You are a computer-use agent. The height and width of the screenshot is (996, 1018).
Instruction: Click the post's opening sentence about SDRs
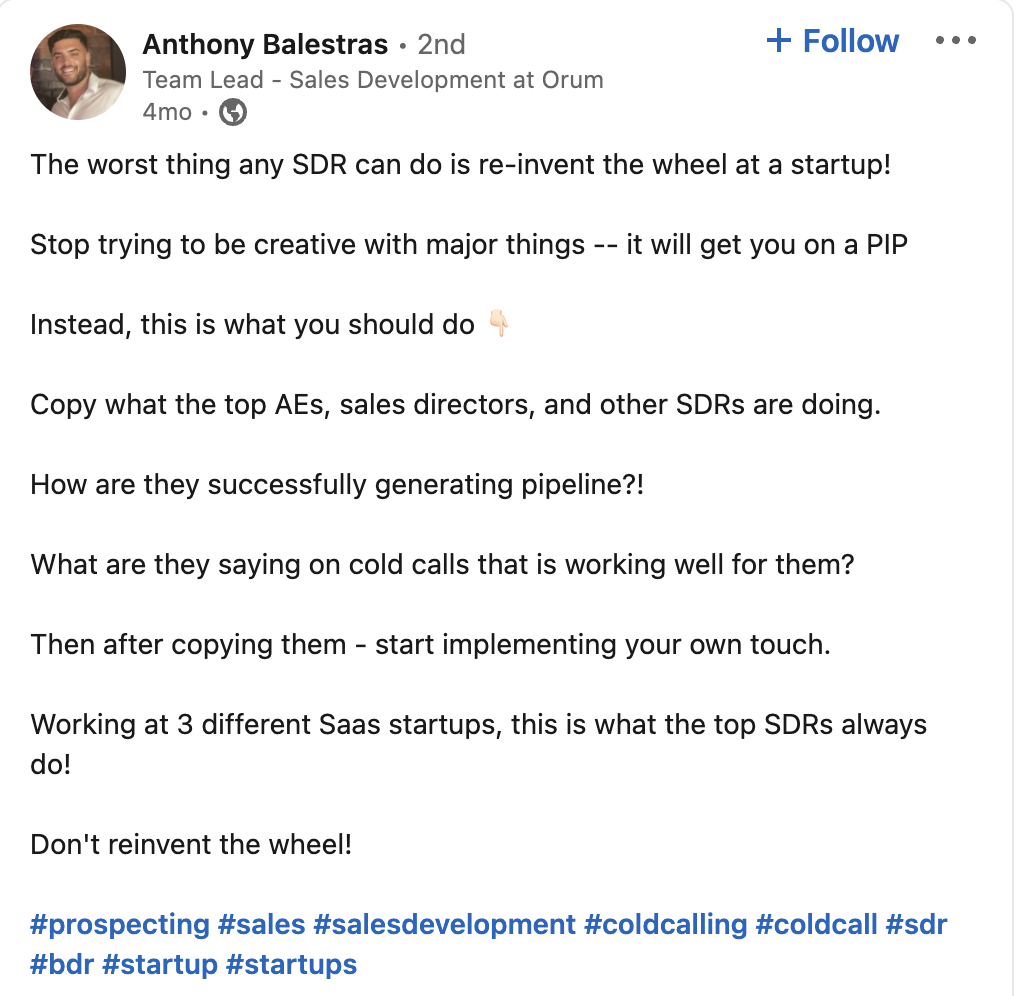click(460, 164)
